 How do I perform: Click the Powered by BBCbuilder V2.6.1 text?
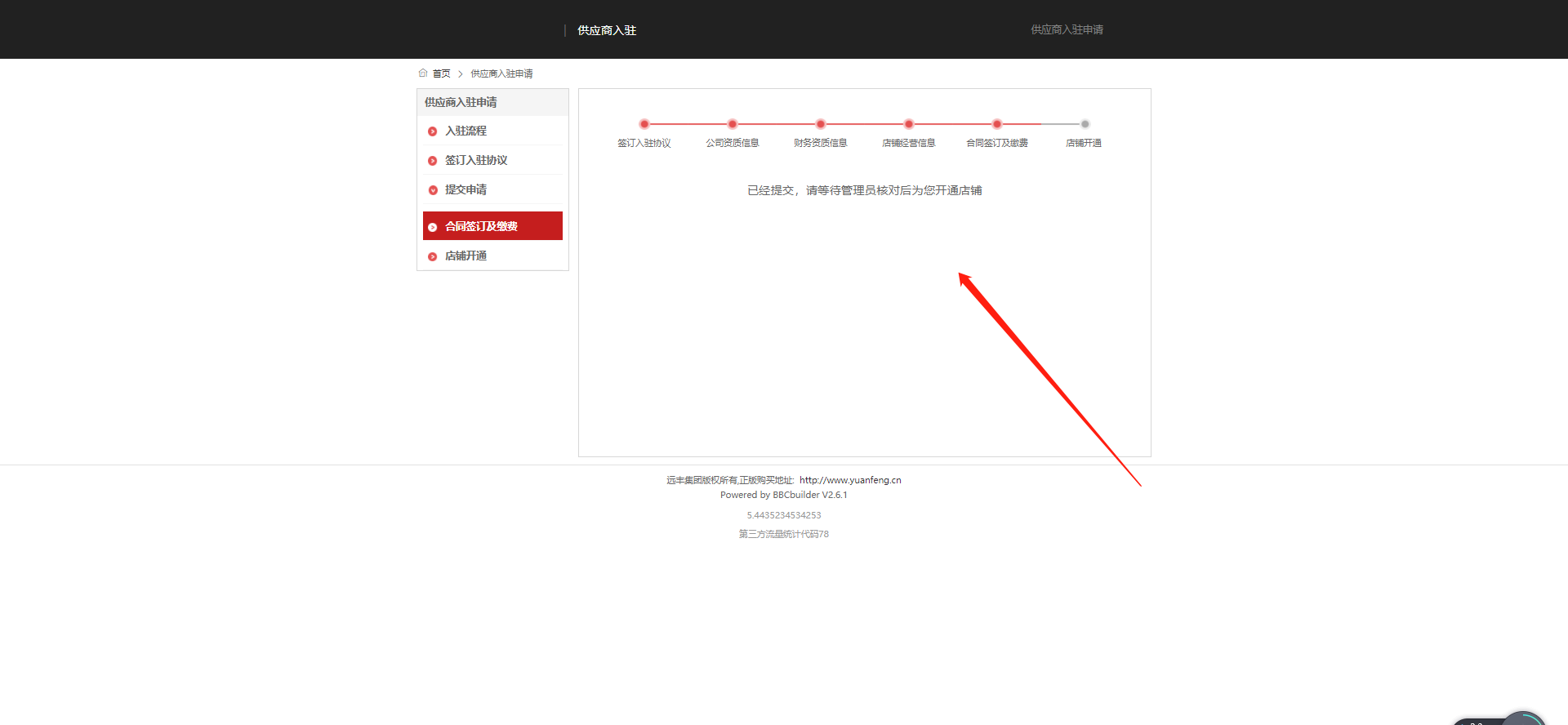point(784,495)
